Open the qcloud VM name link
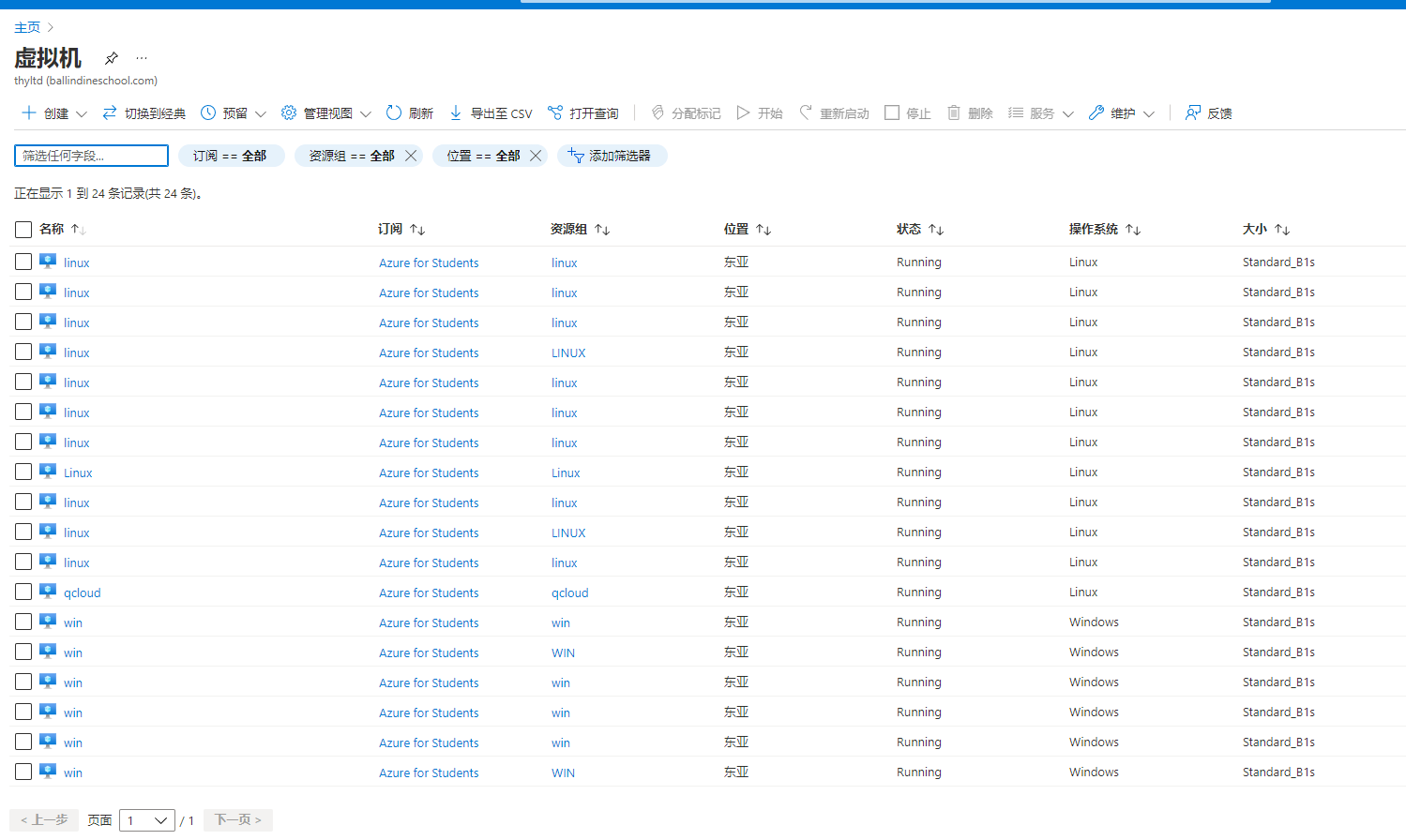 [83, 592]
